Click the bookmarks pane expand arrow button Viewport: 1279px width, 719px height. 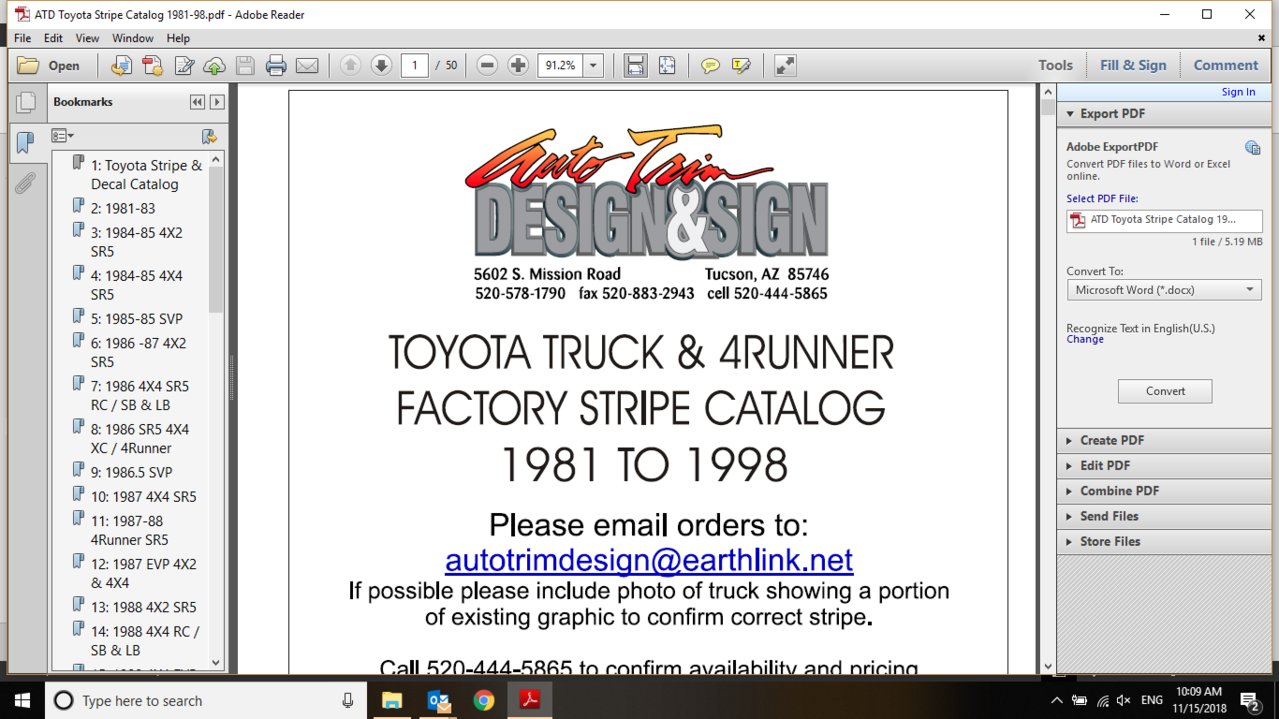(217, 102)
